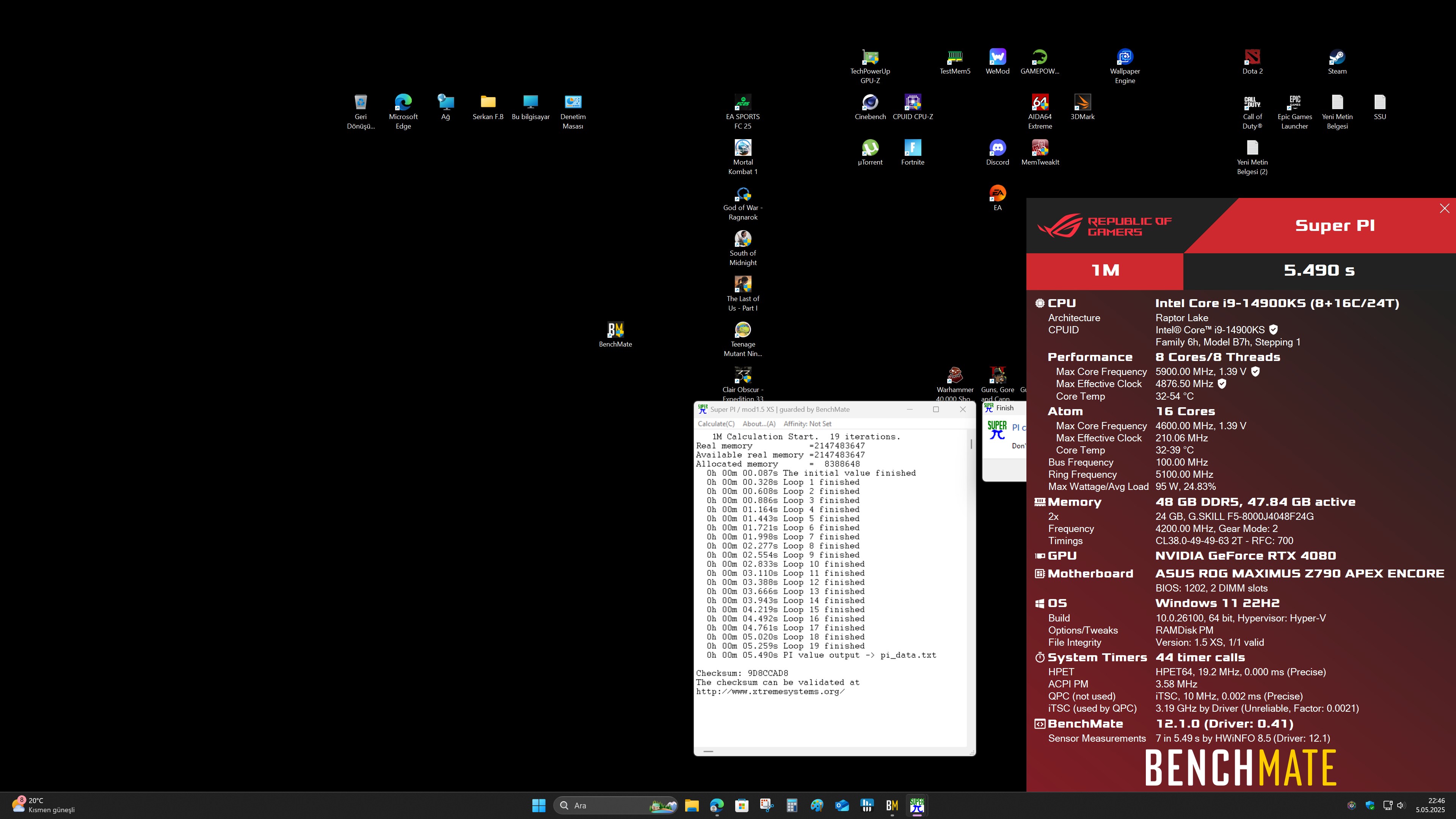Open the SSU text file icon
Screen dimensions: 1456x819
click(x=1380, y=107)
